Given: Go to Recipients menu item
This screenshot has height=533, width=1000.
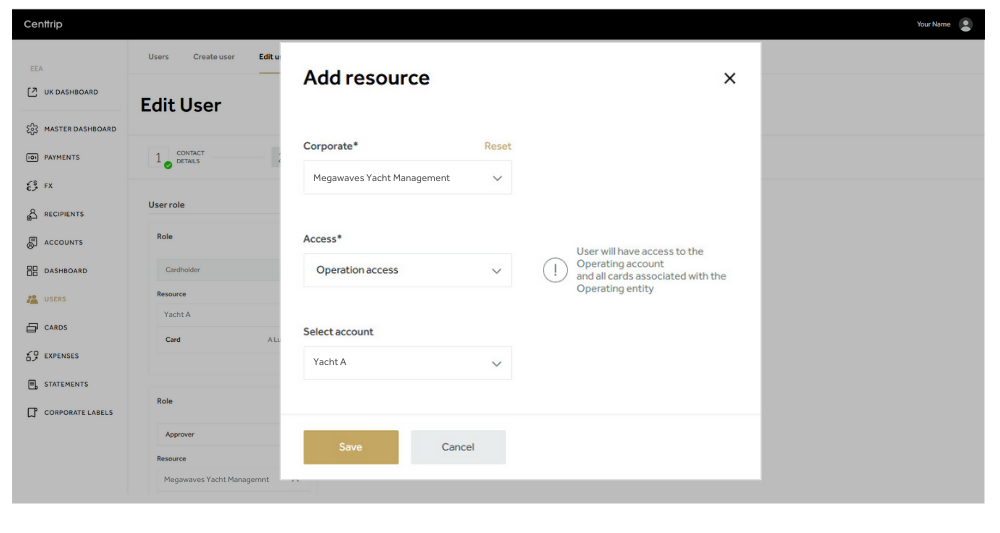Looking at the screenshot, I should point(64,214).
